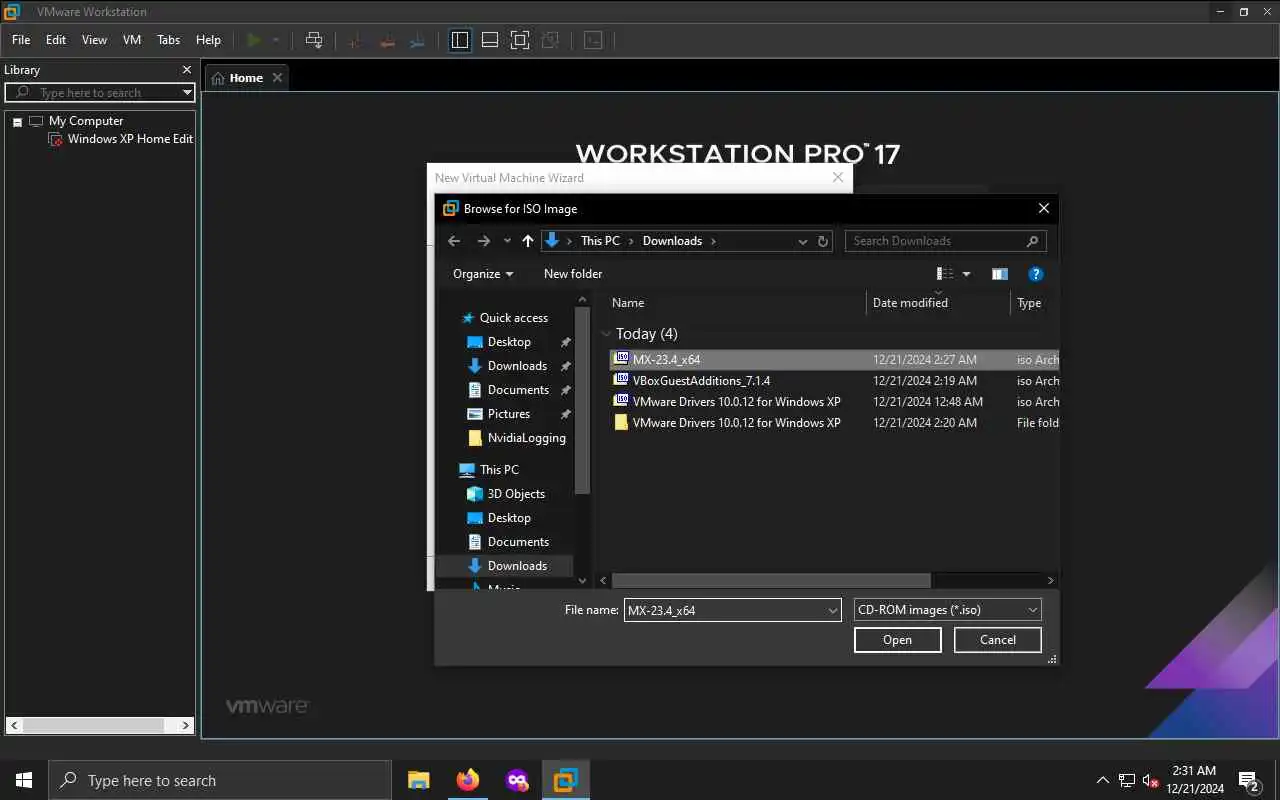Click the Manage Snapshots toolbar icon
Viewport: 1280px width, 800px height.
418,40
